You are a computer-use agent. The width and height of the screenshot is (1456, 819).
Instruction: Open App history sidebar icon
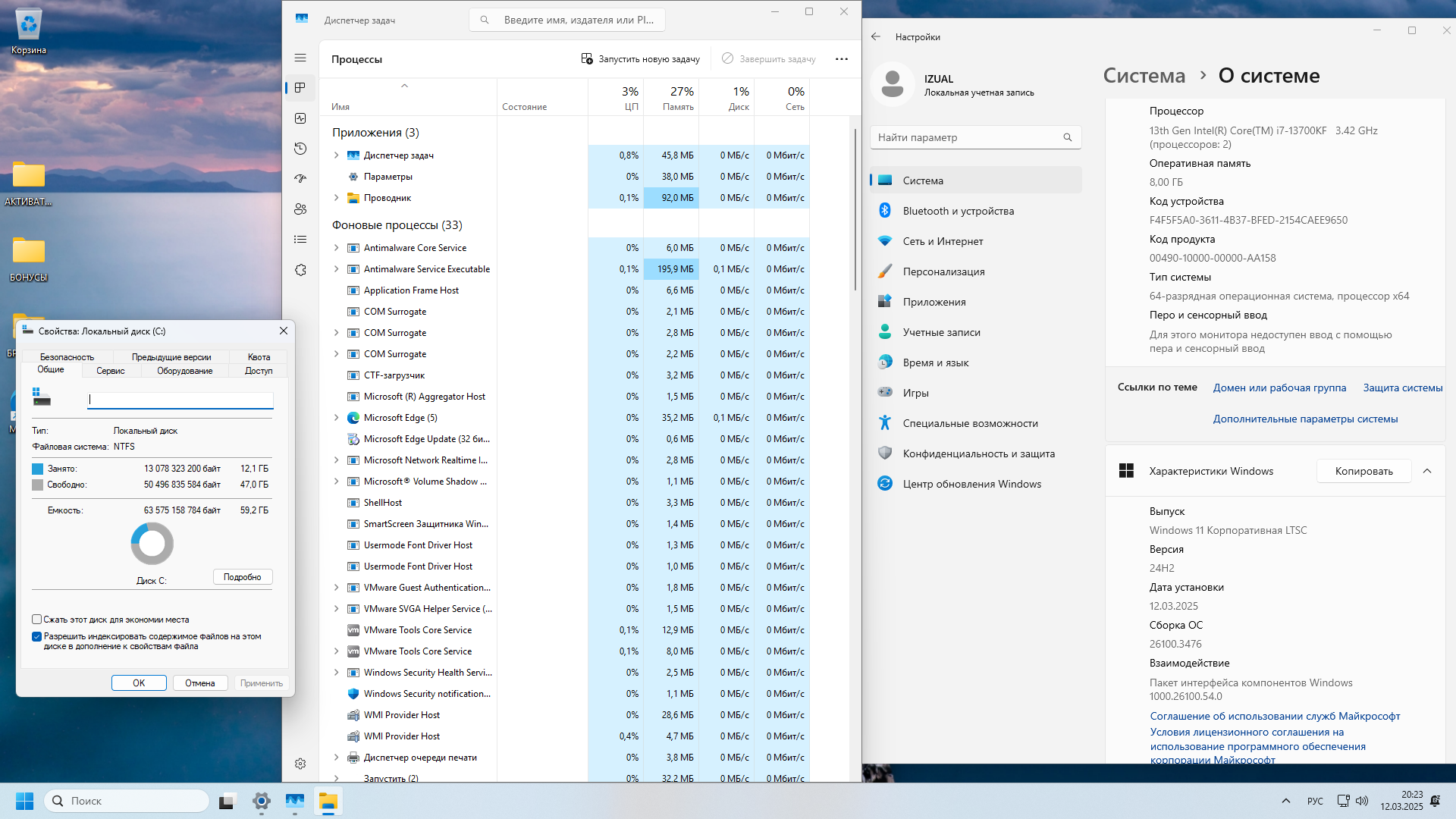point(300,149)
